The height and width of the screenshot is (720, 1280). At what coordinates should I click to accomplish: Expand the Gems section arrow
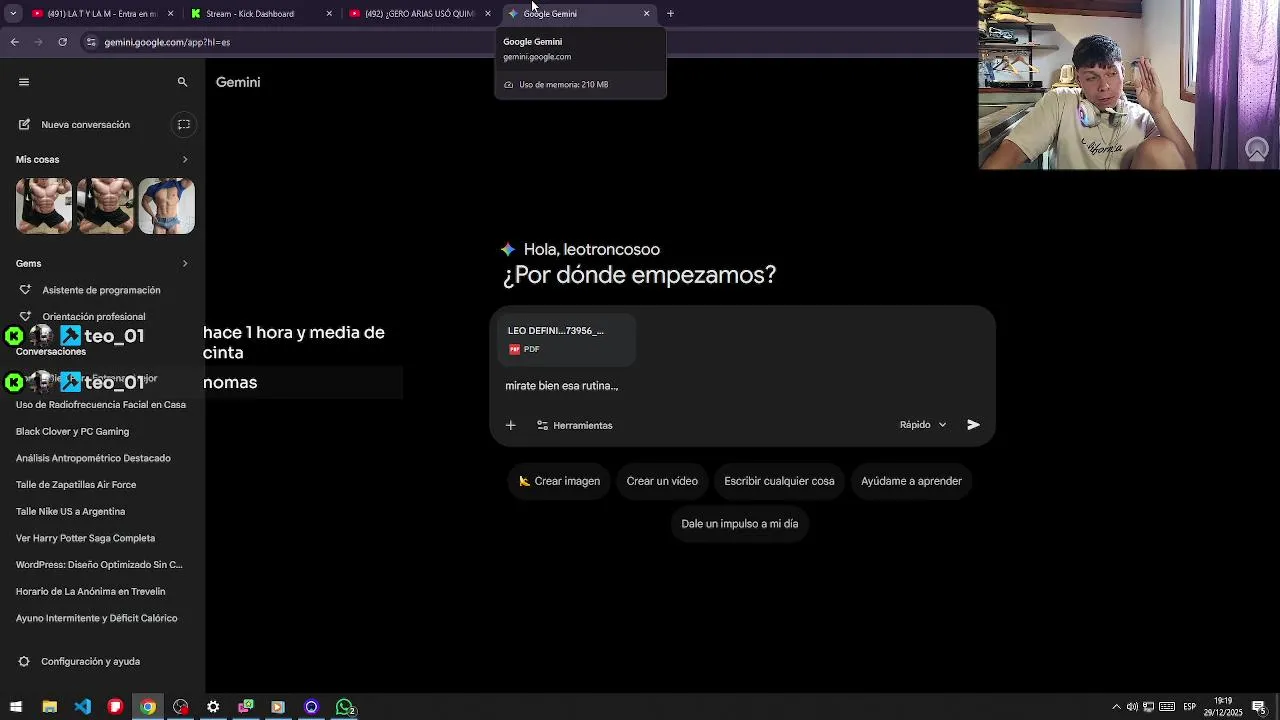pyautogui.click(x=185, y=263)
